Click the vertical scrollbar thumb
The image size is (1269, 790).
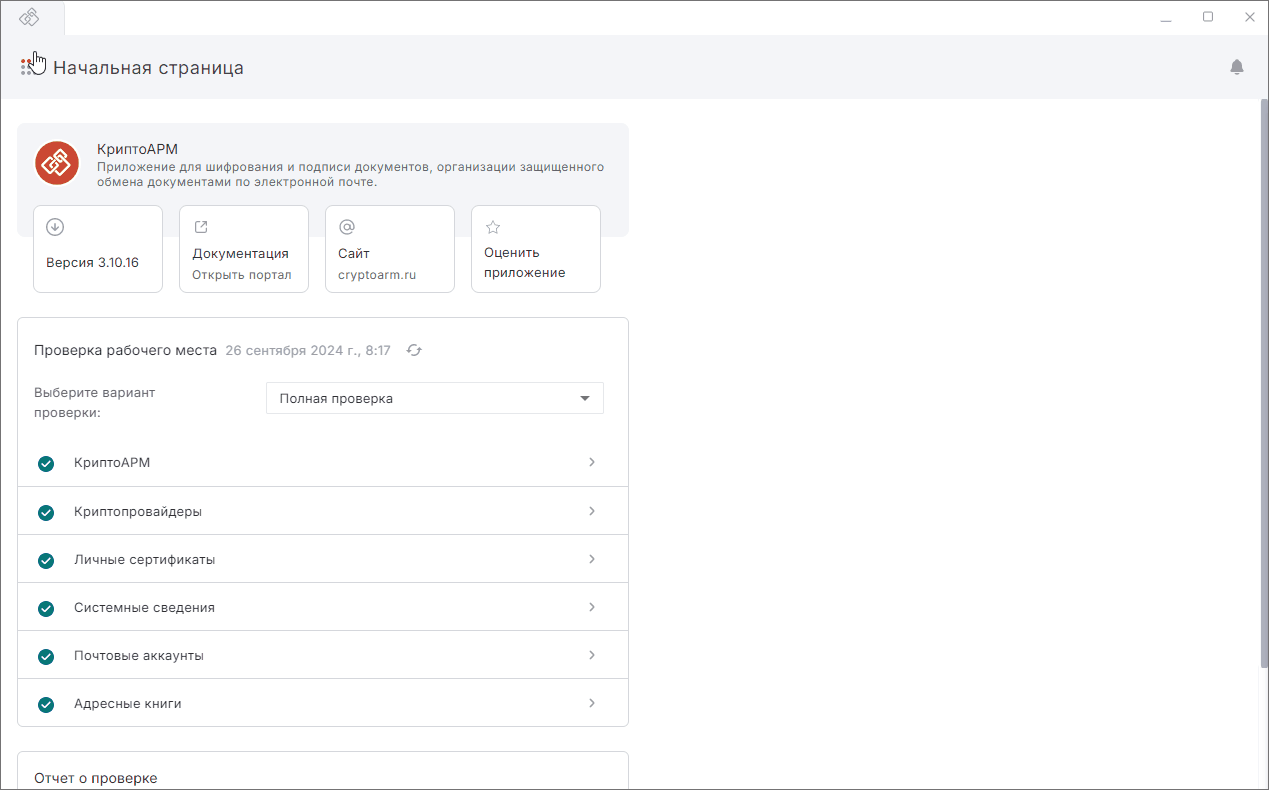[x=1264, y=383]
